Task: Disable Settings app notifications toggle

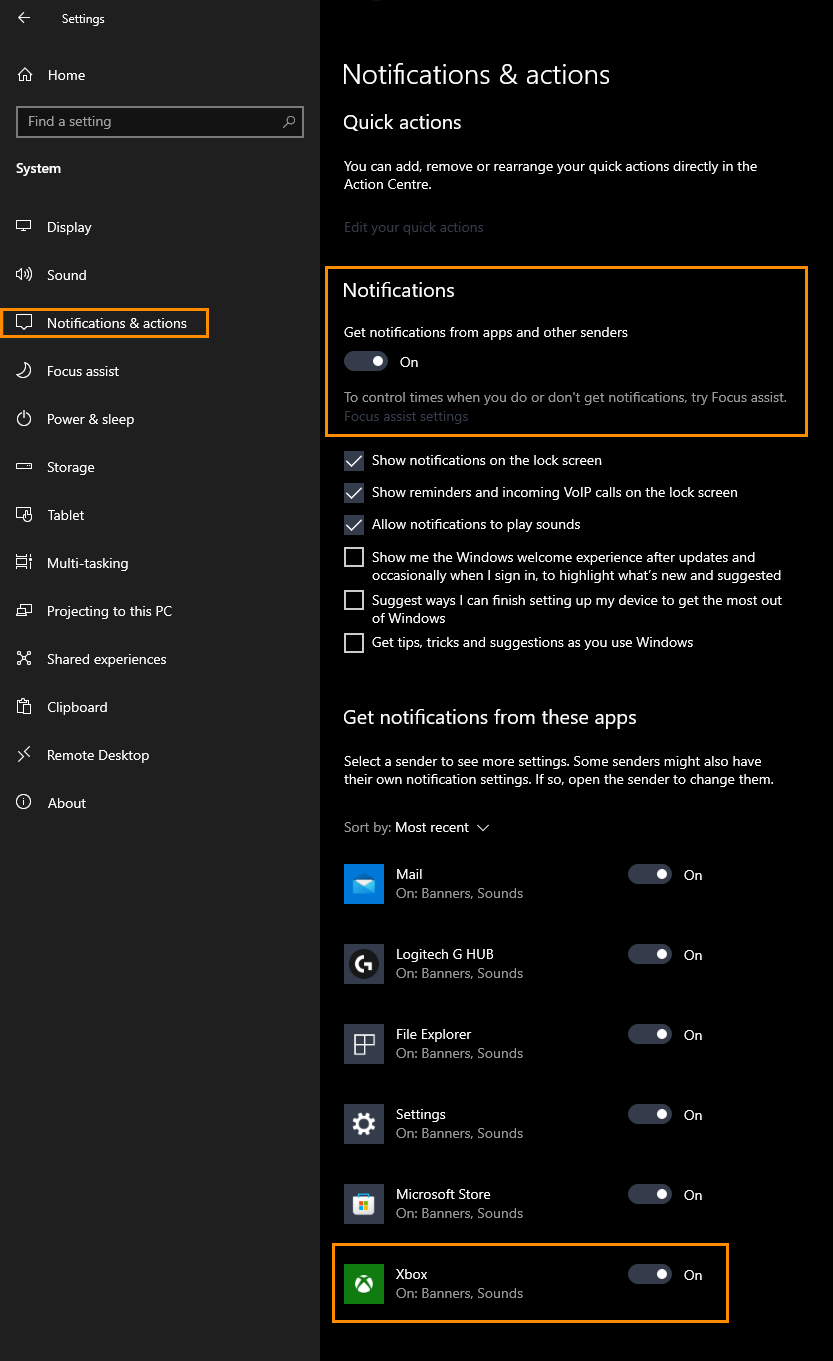Action: coord(650,1114)
